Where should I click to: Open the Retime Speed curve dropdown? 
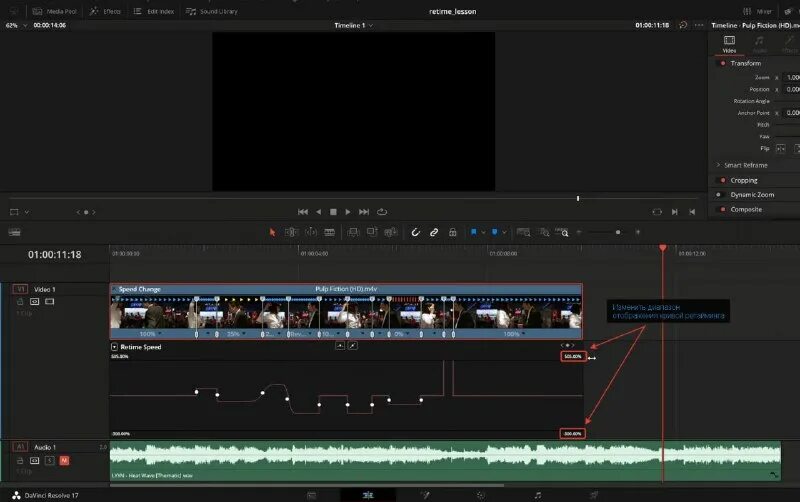coord(114,346)
